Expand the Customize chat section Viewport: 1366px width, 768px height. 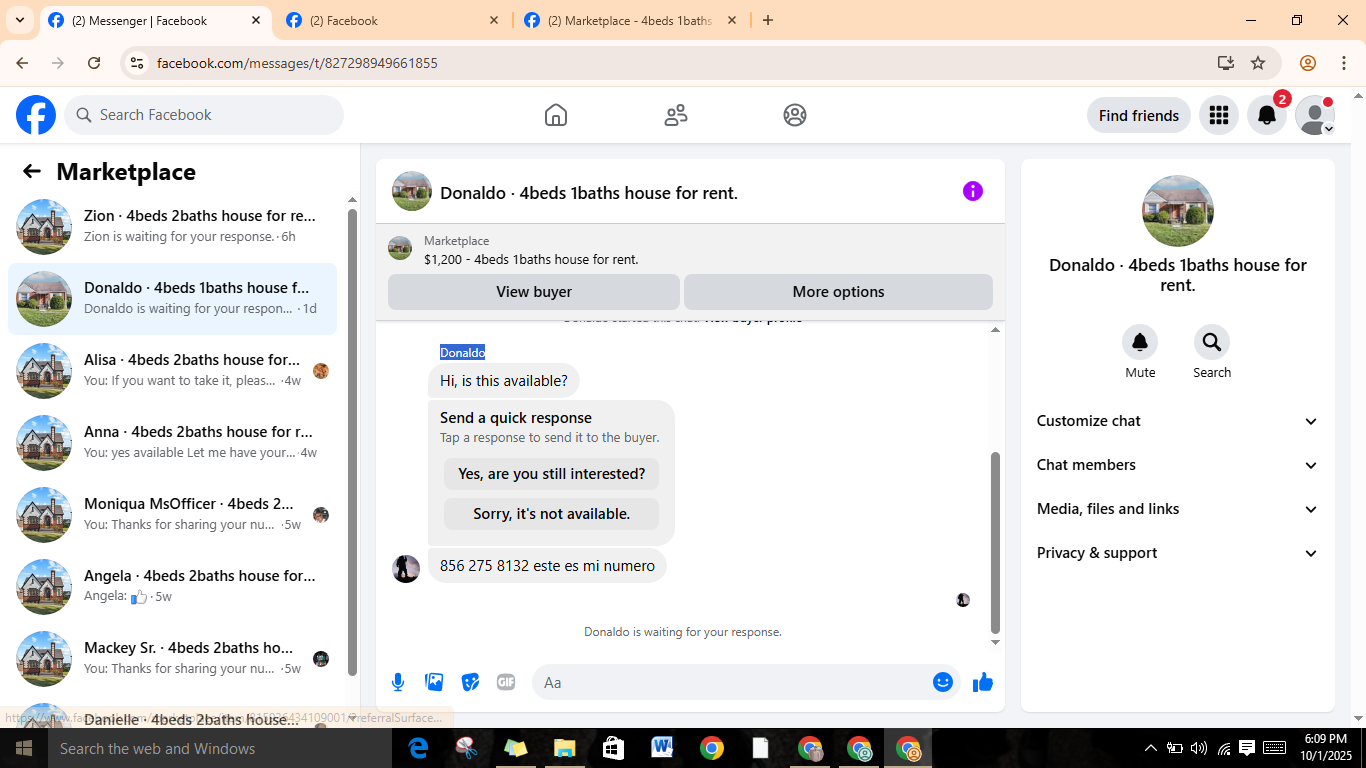coord(1178,421)
